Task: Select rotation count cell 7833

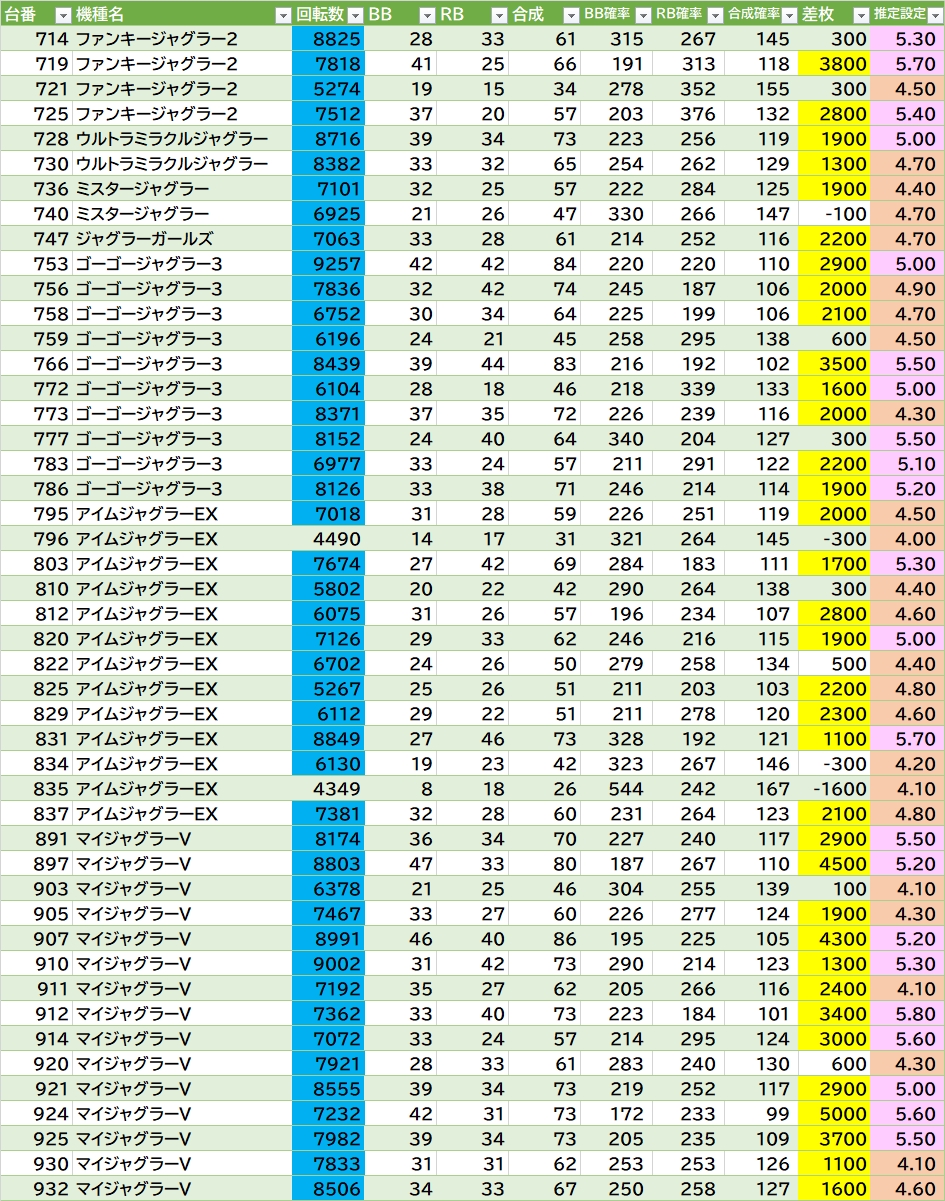Action: 328,1164
